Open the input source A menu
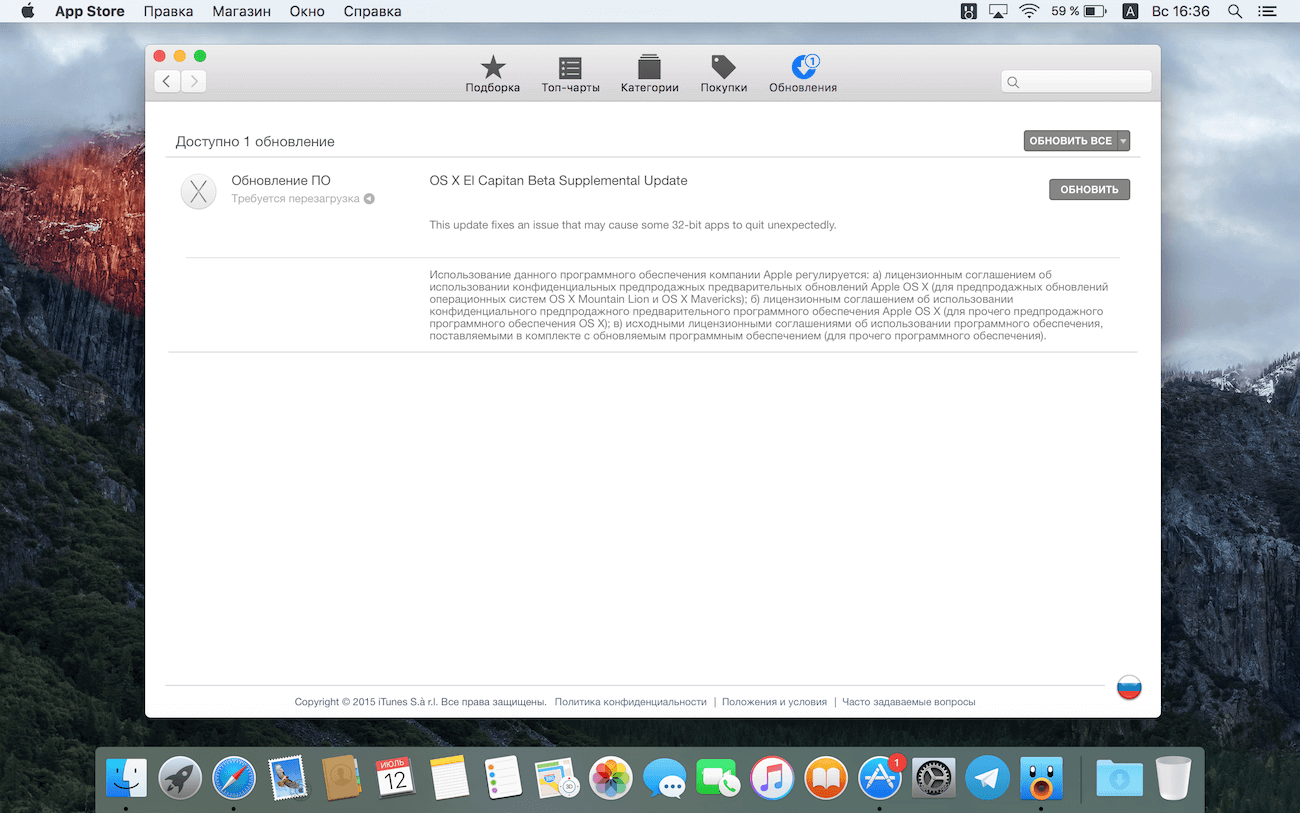Image resolution: width=1300 pixels, height=813 pixels. pyautogui.click(x=1130, y=11)
